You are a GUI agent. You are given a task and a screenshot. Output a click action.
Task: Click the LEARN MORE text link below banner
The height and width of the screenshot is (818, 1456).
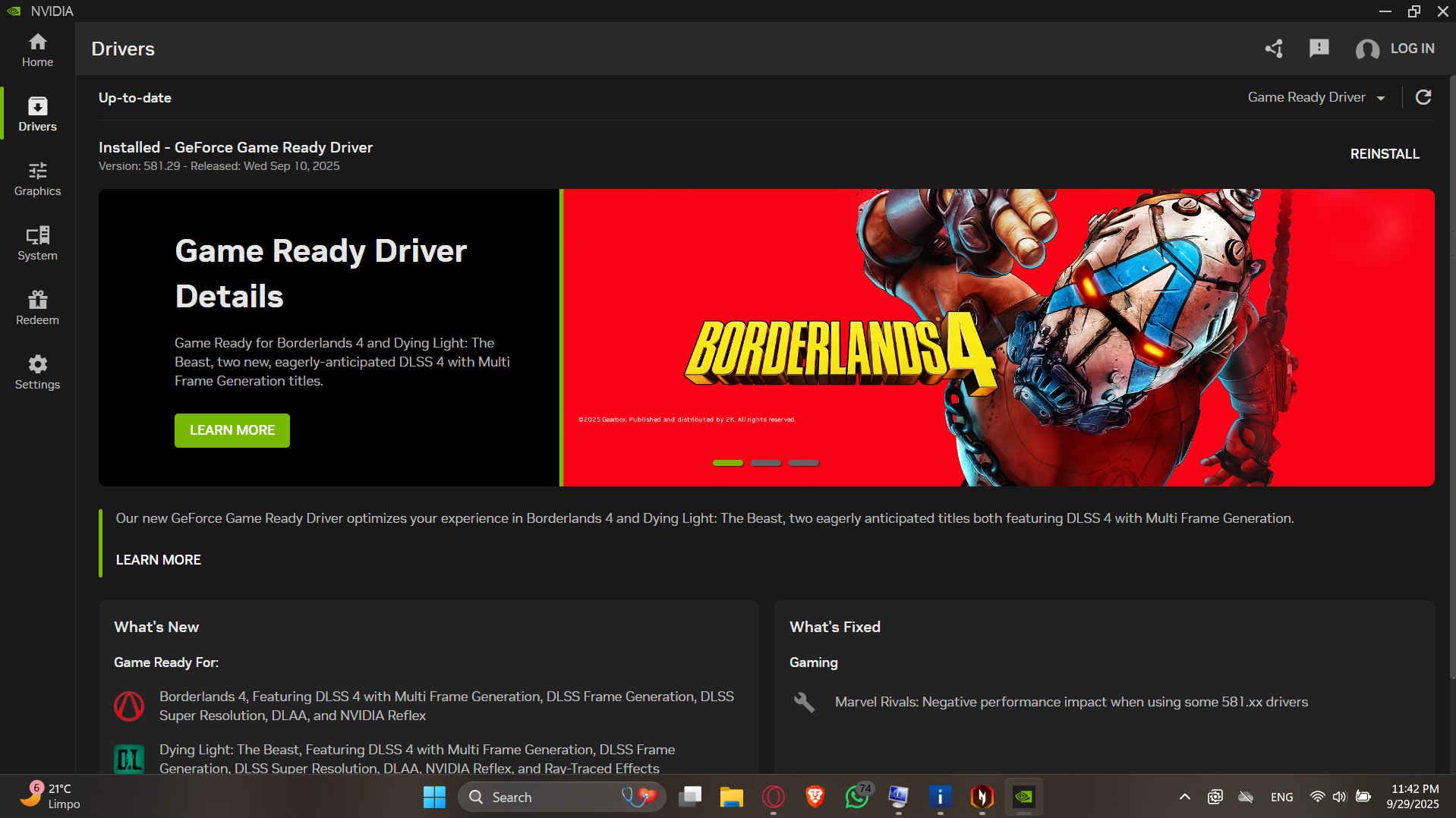pos(159,560)
